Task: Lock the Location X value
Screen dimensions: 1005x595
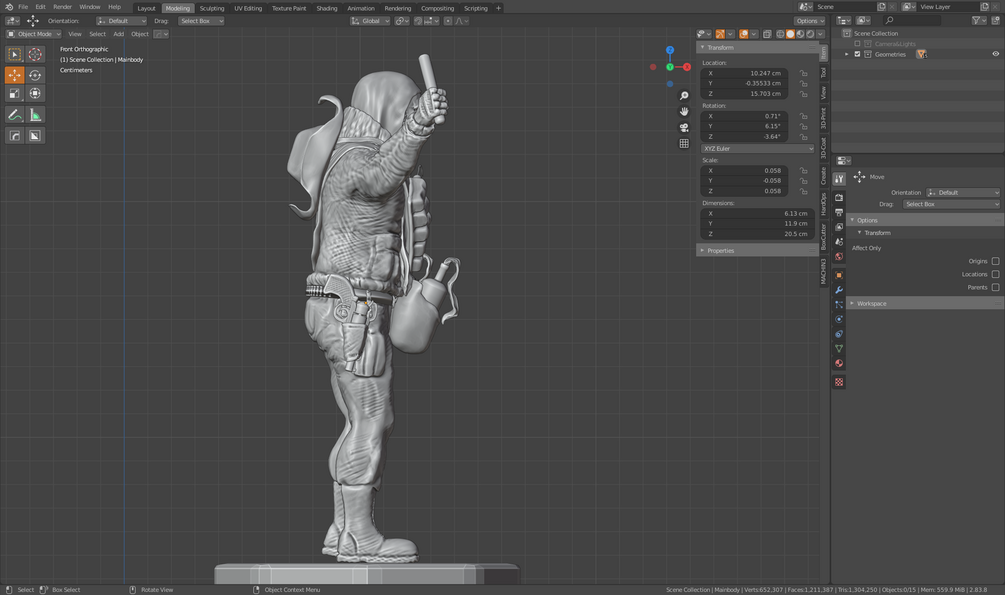Action: (x=803, y=73)
